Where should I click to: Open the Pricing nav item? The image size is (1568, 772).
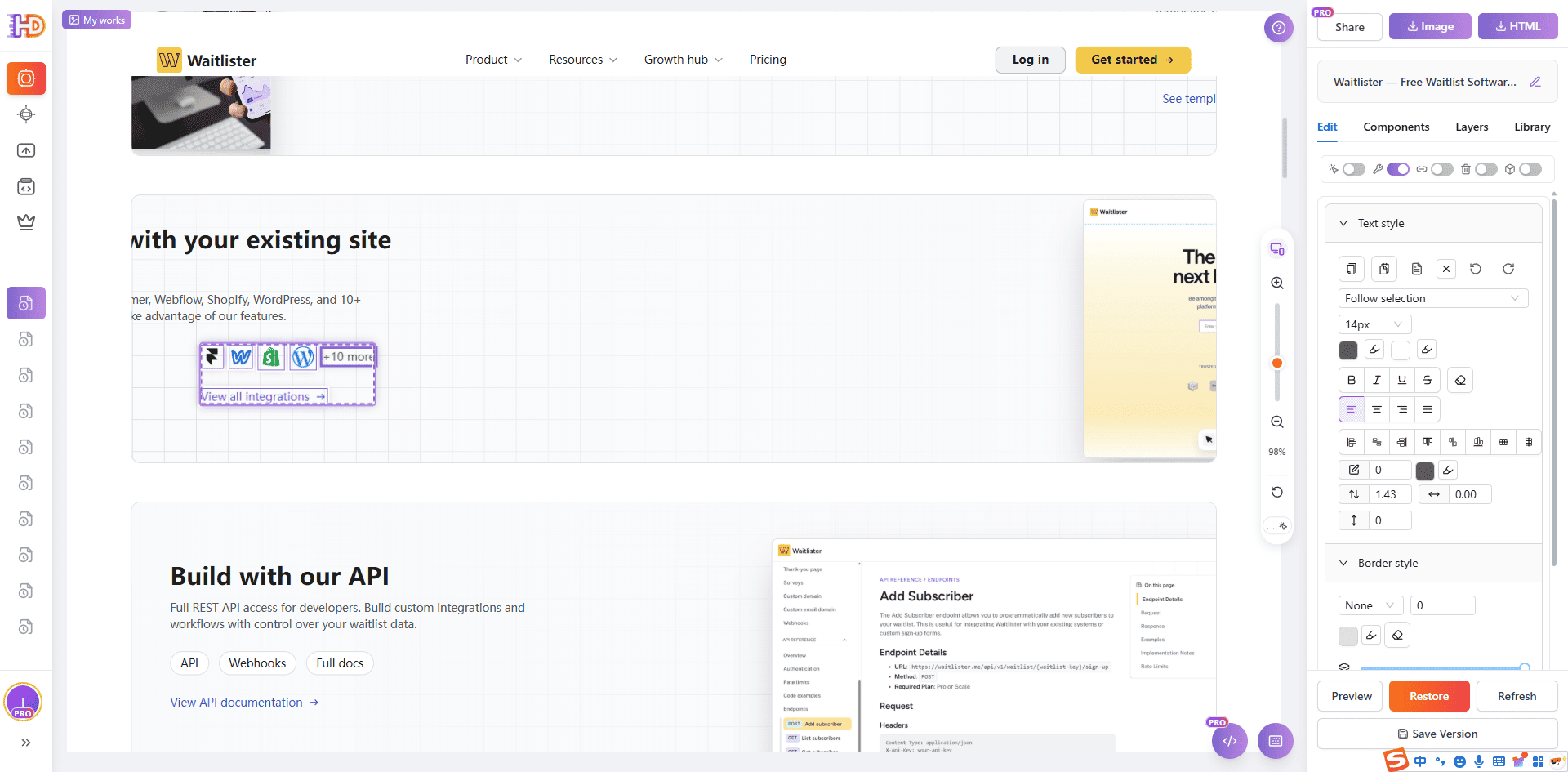[768, 60]
